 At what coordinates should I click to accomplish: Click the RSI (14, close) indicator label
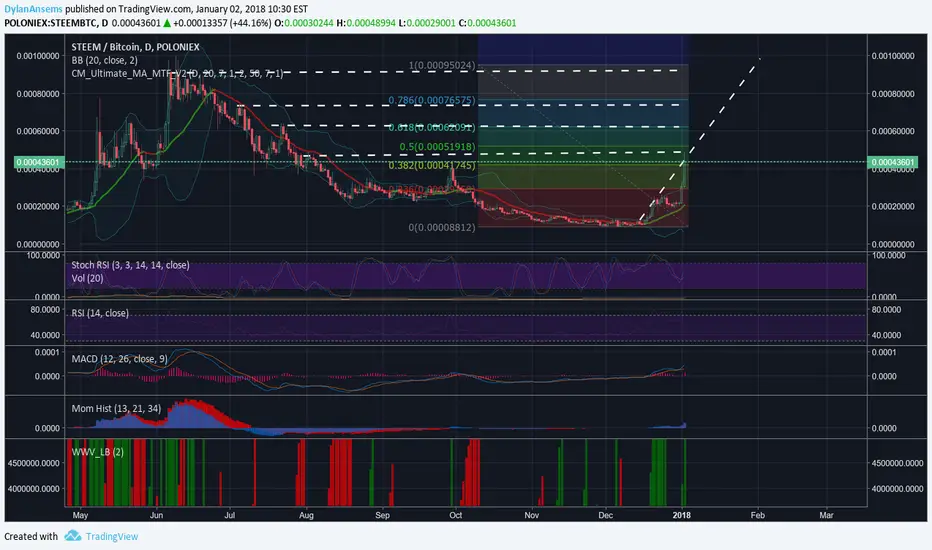(x=100, y=313)
